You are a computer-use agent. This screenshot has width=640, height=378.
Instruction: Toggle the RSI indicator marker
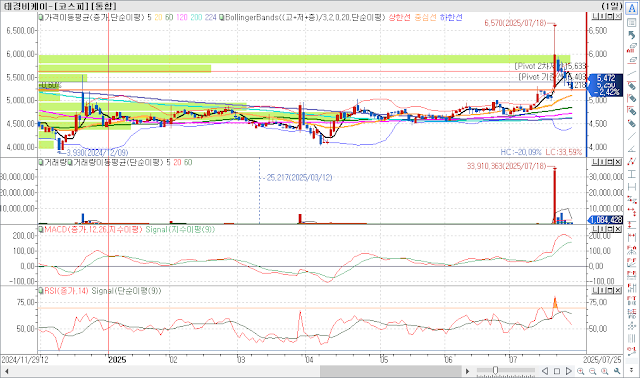(x=41, y=291)
